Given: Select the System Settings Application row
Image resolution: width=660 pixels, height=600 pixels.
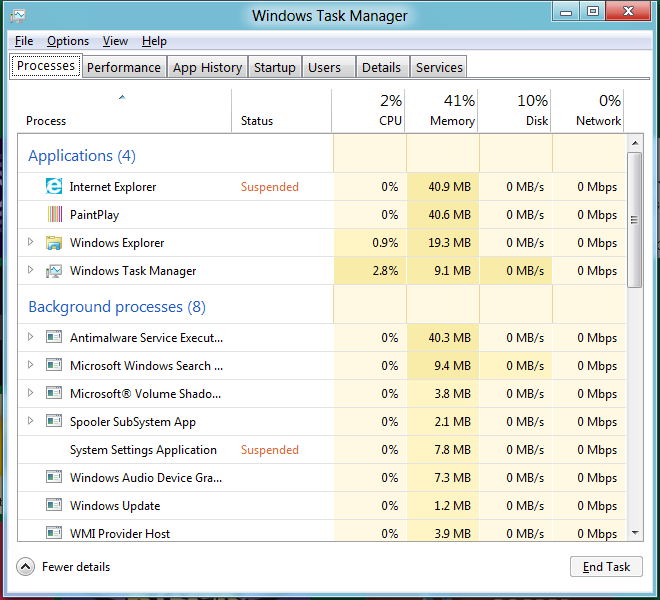Looking at the screenshot, I should coord(322,450).
